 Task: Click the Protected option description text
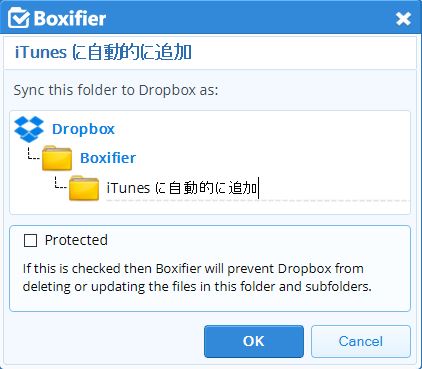pyautogui.click(x=197, y=277)
